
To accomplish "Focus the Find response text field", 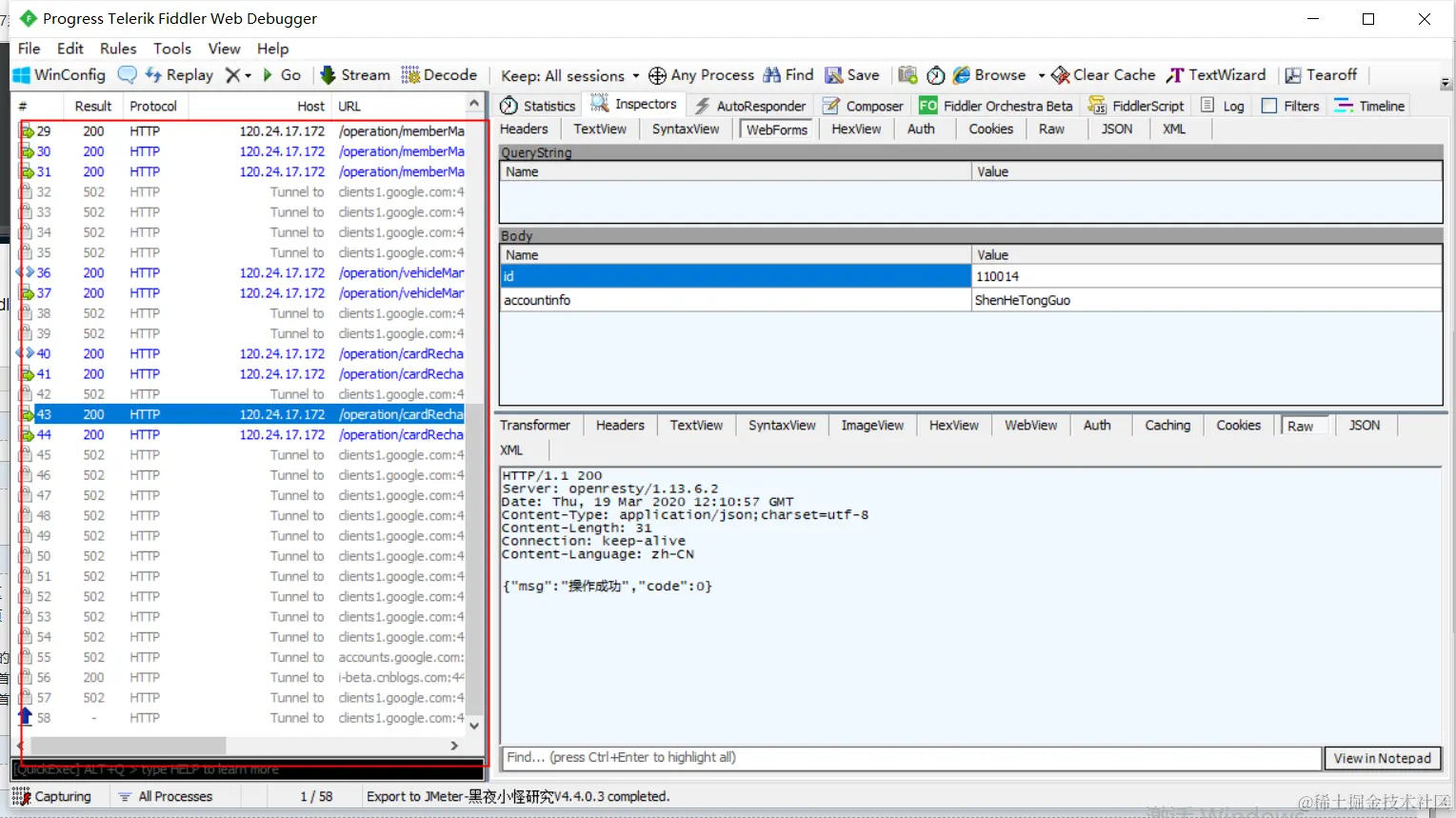I will pyautogui.click(x=911, y=758).
